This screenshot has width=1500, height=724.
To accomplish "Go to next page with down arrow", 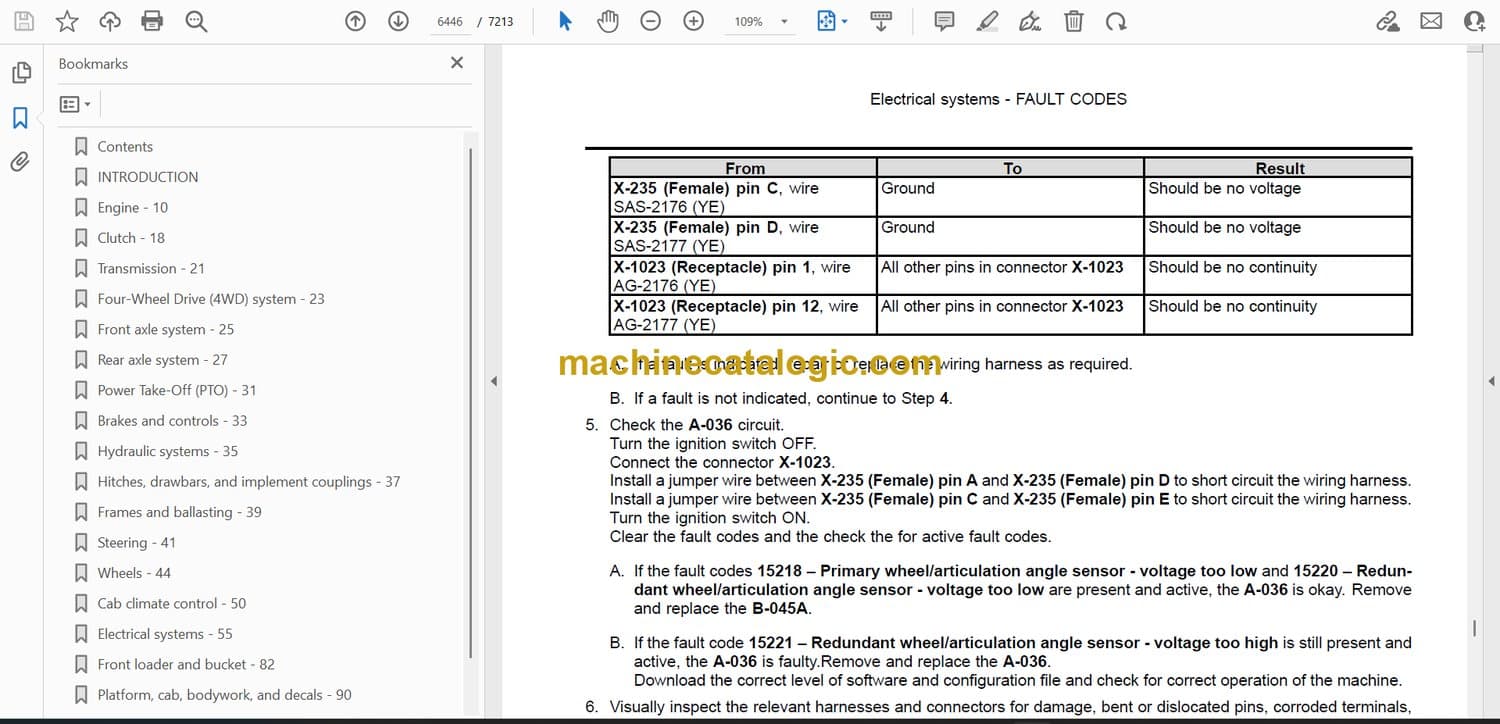I will [x=398, y=21].
